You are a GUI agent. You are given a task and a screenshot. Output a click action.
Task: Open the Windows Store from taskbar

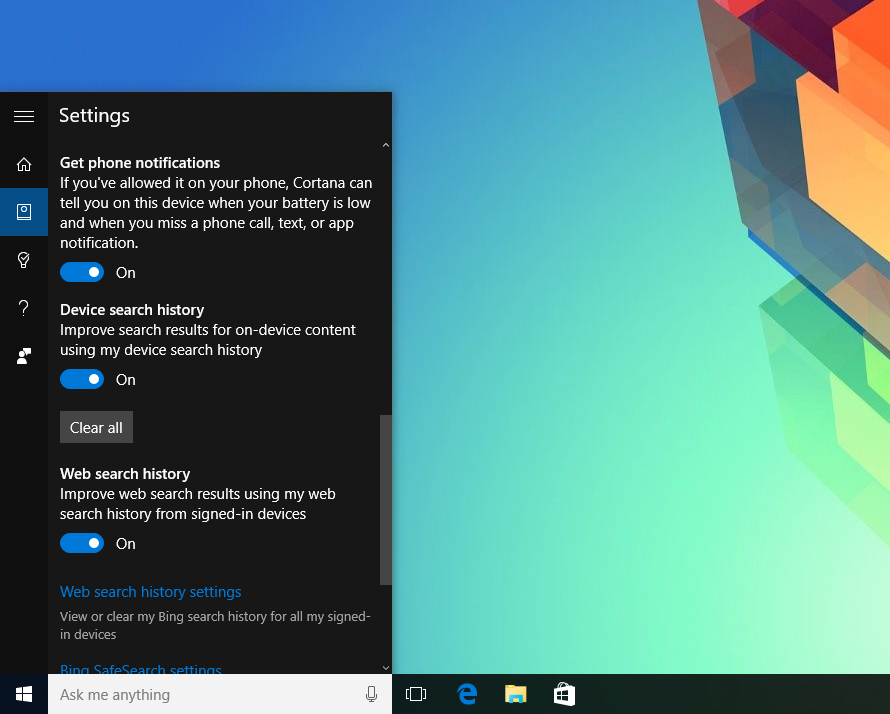[564, 694]
